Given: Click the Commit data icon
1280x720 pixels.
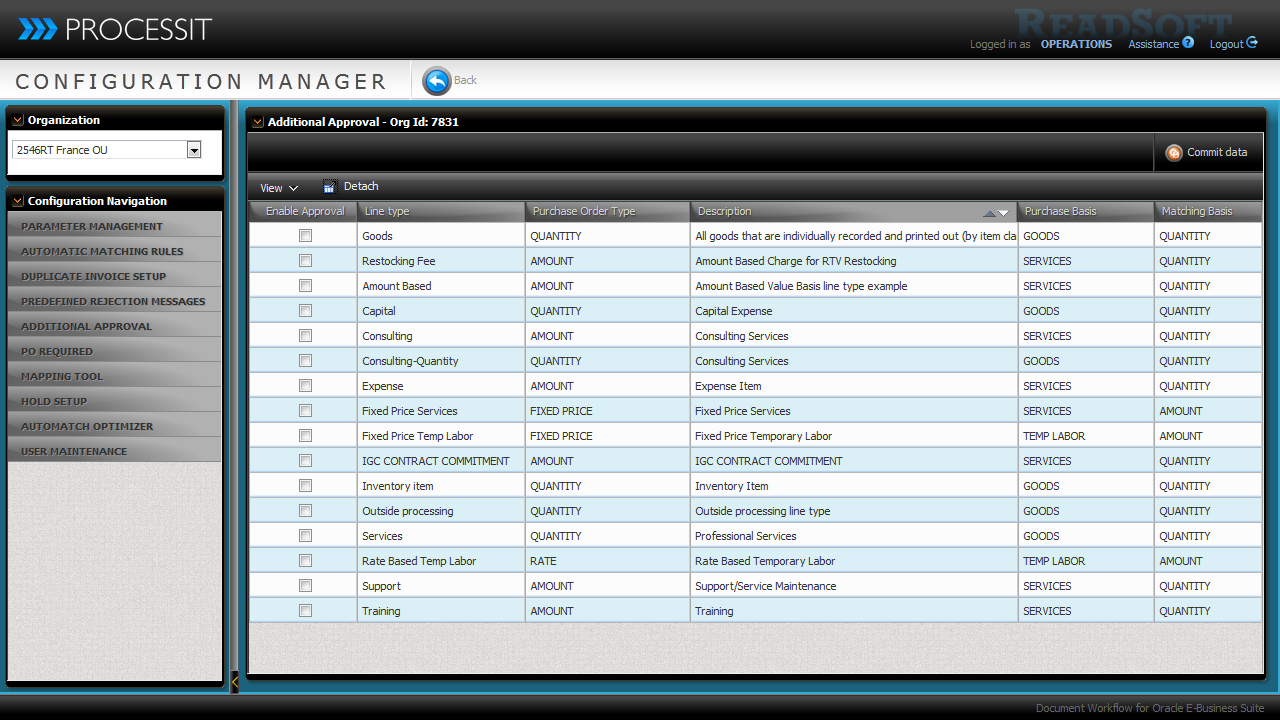Looking at the screenshot, I should (x=1174, y=153).
